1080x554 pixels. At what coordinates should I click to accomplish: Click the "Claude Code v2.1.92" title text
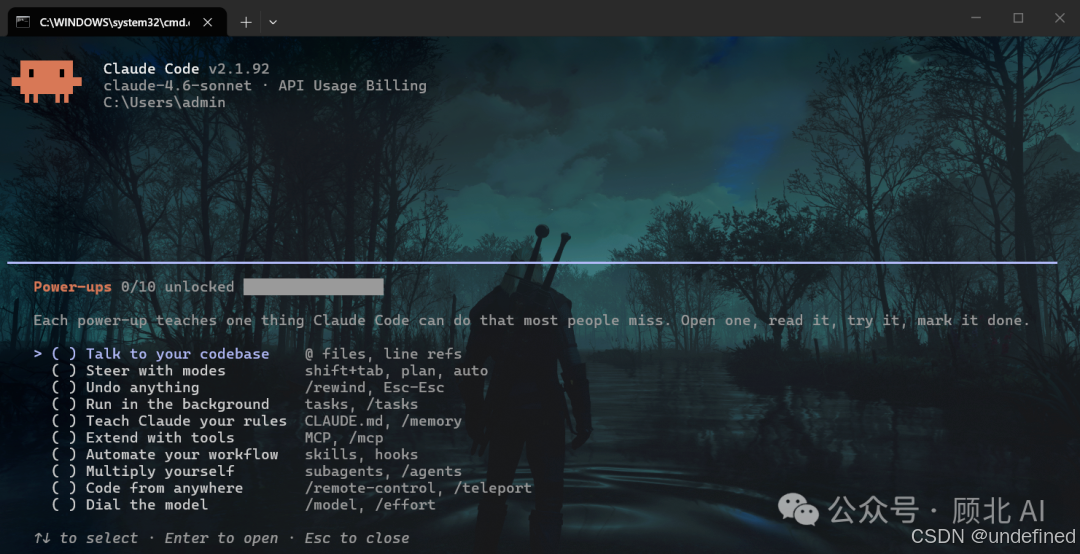[186, 69]
